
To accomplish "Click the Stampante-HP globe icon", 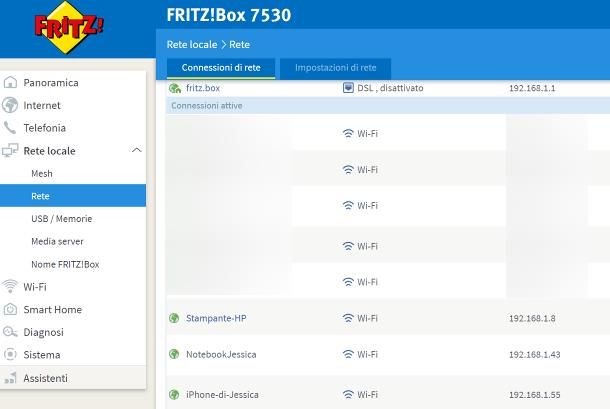I will (174, 318).
